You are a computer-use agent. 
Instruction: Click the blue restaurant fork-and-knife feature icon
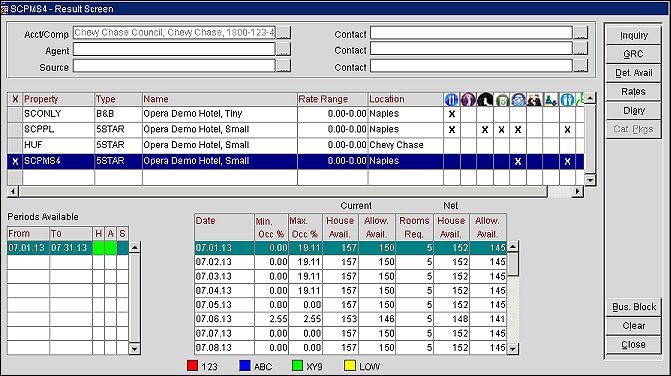(x=451, y=99)
